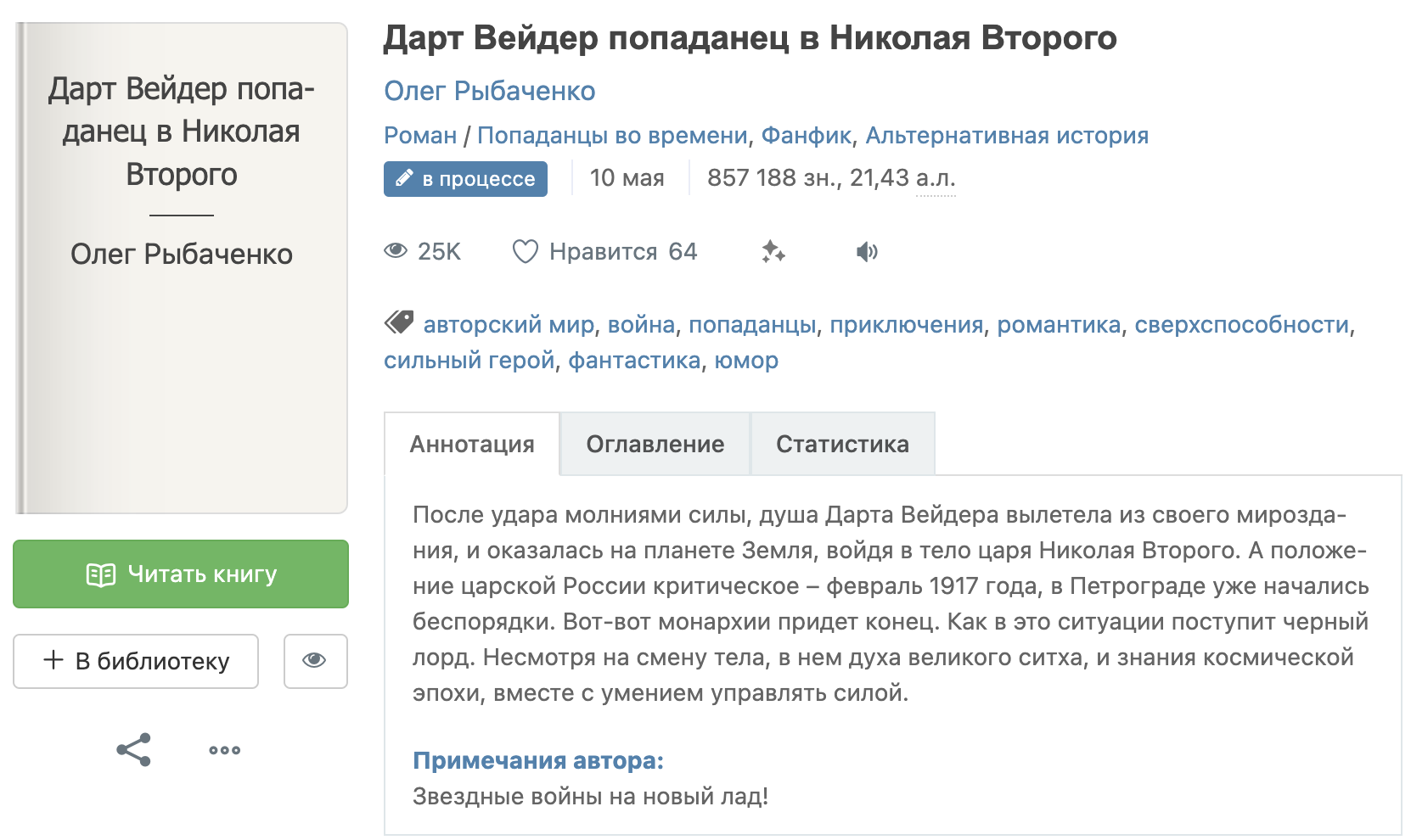Image resolution: width=1411 pixels, height=840 pixels.
Task: Toggle the eye watch button beside library
Action: point(315,661)
